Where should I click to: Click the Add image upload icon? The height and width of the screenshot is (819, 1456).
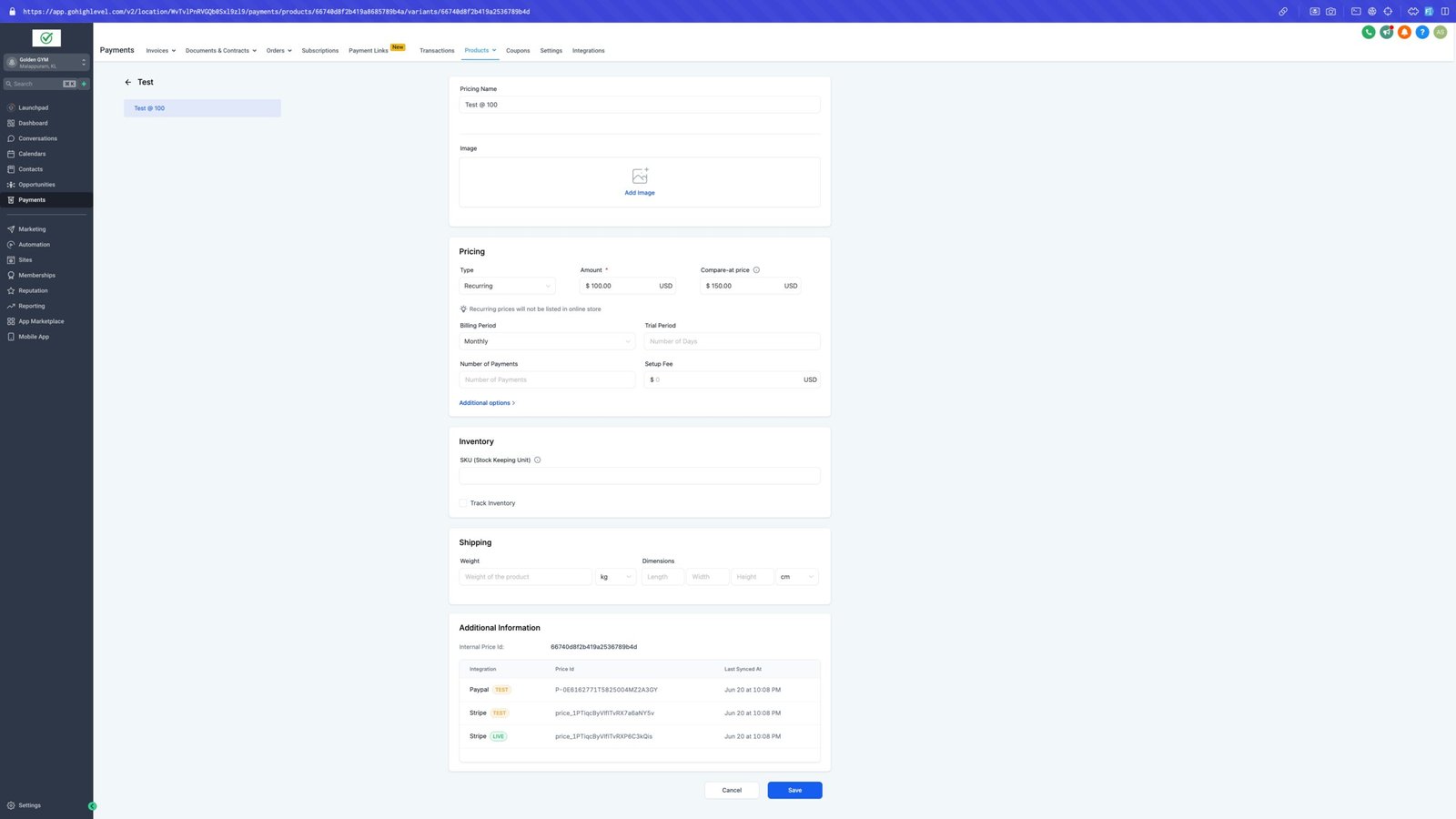pos(640,176)
